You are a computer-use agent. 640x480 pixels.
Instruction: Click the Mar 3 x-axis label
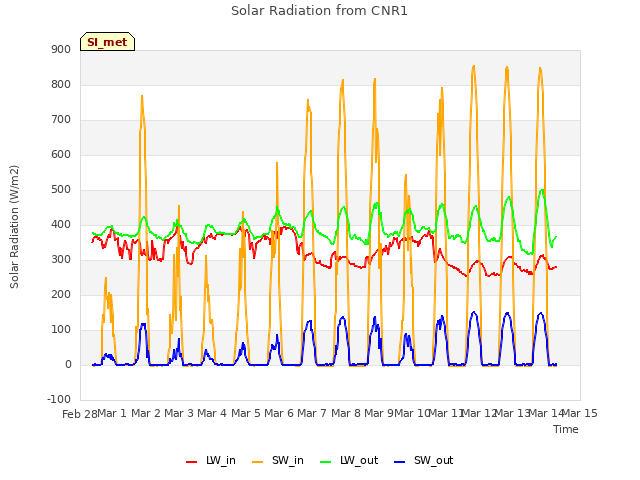pyautogui.click(x=179, y=413)
